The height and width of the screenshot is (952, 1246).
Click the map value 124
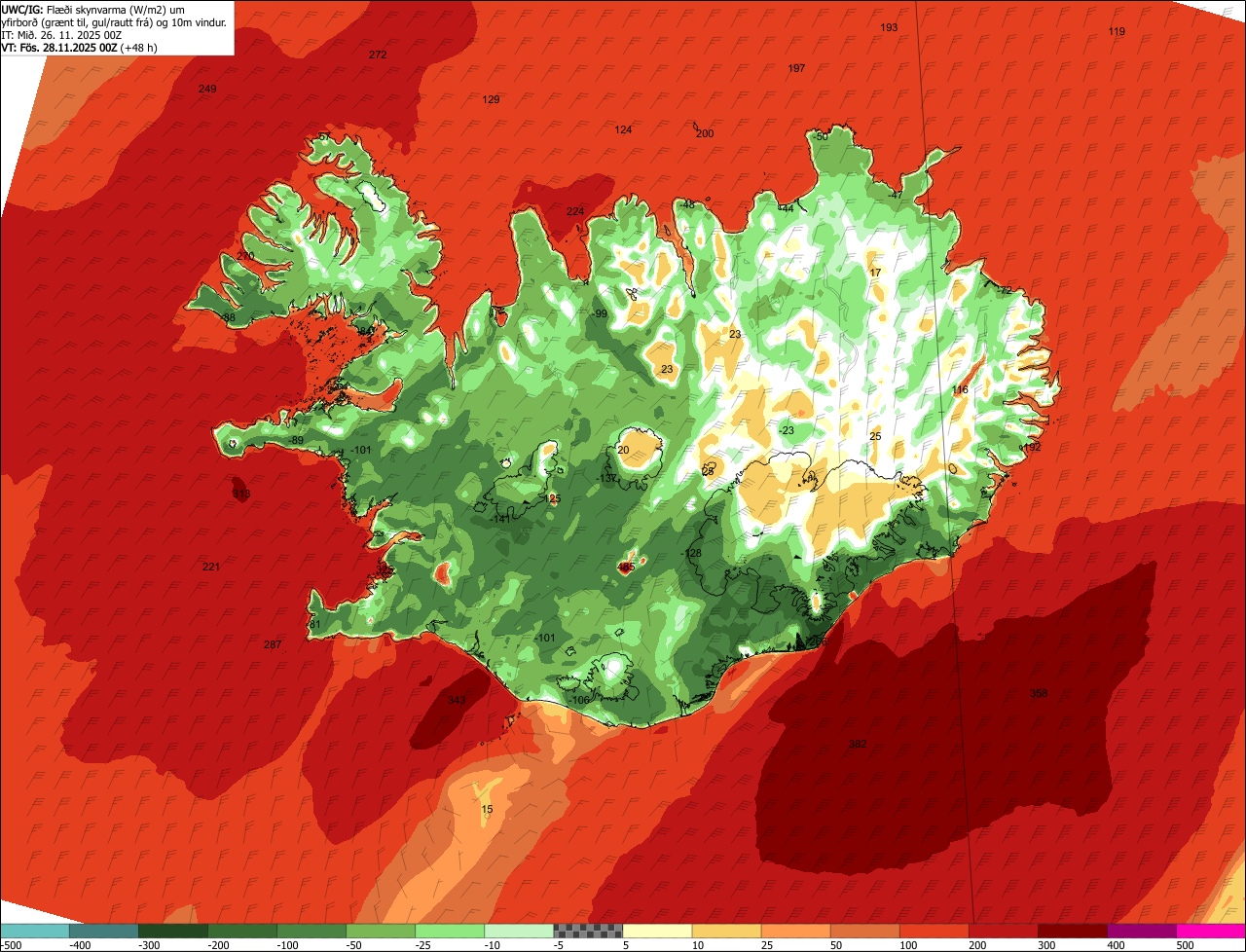[x=623, y=129]
